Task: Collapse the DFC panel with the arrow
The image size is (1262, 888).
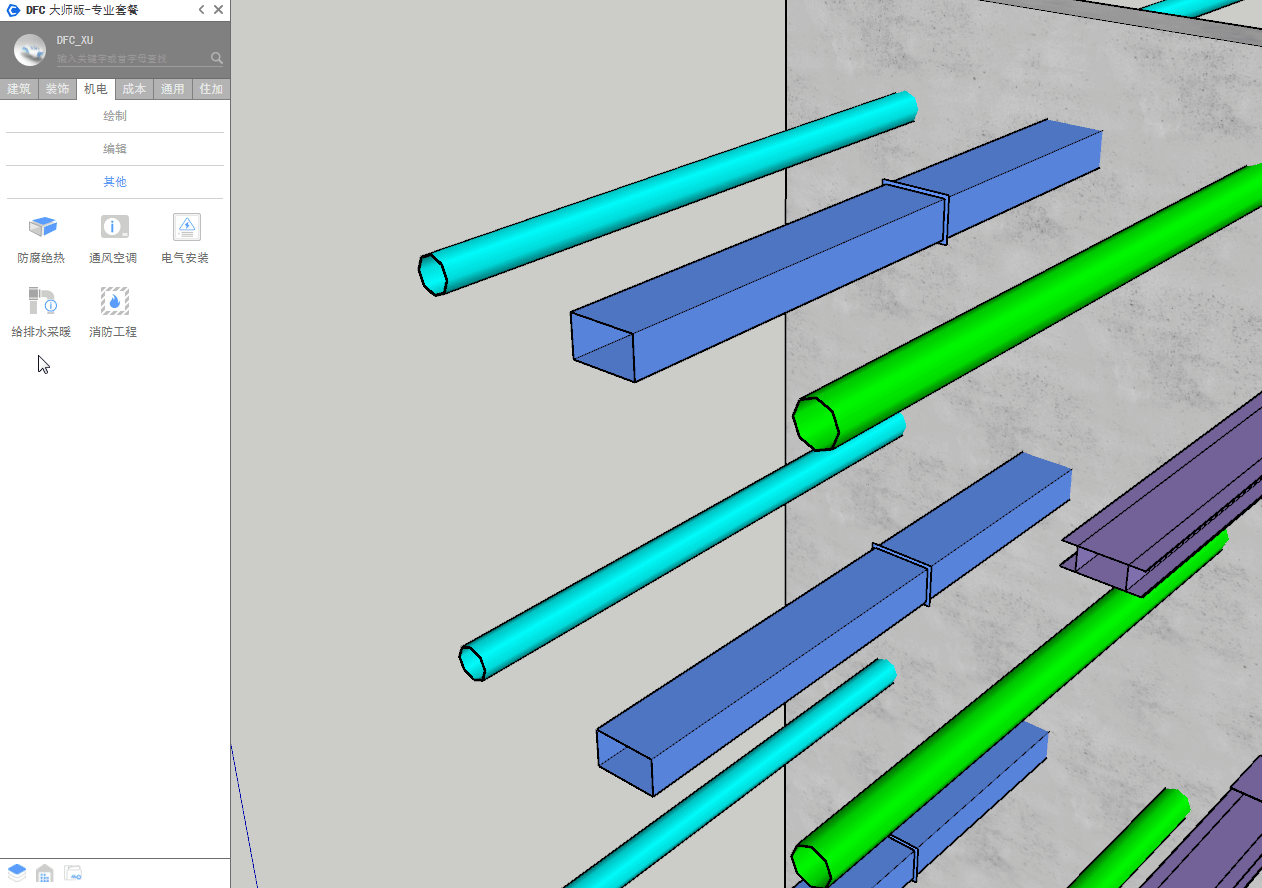Action: point(201,10)
